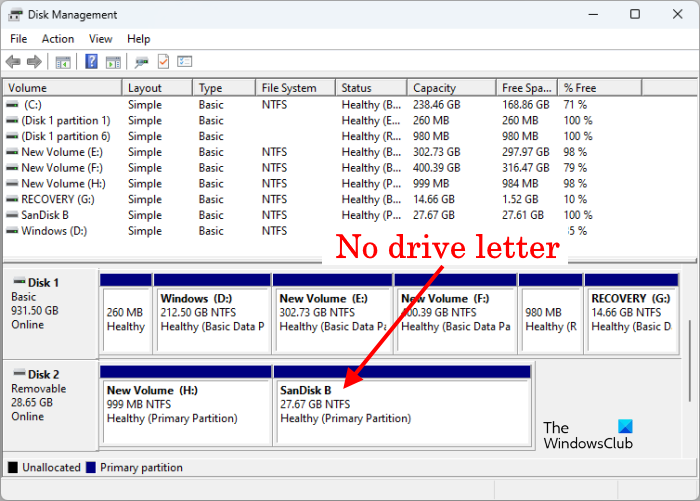700x501 pixels.
Task: Click the 238.46 GB capacity cell
Action: (436, 104)
